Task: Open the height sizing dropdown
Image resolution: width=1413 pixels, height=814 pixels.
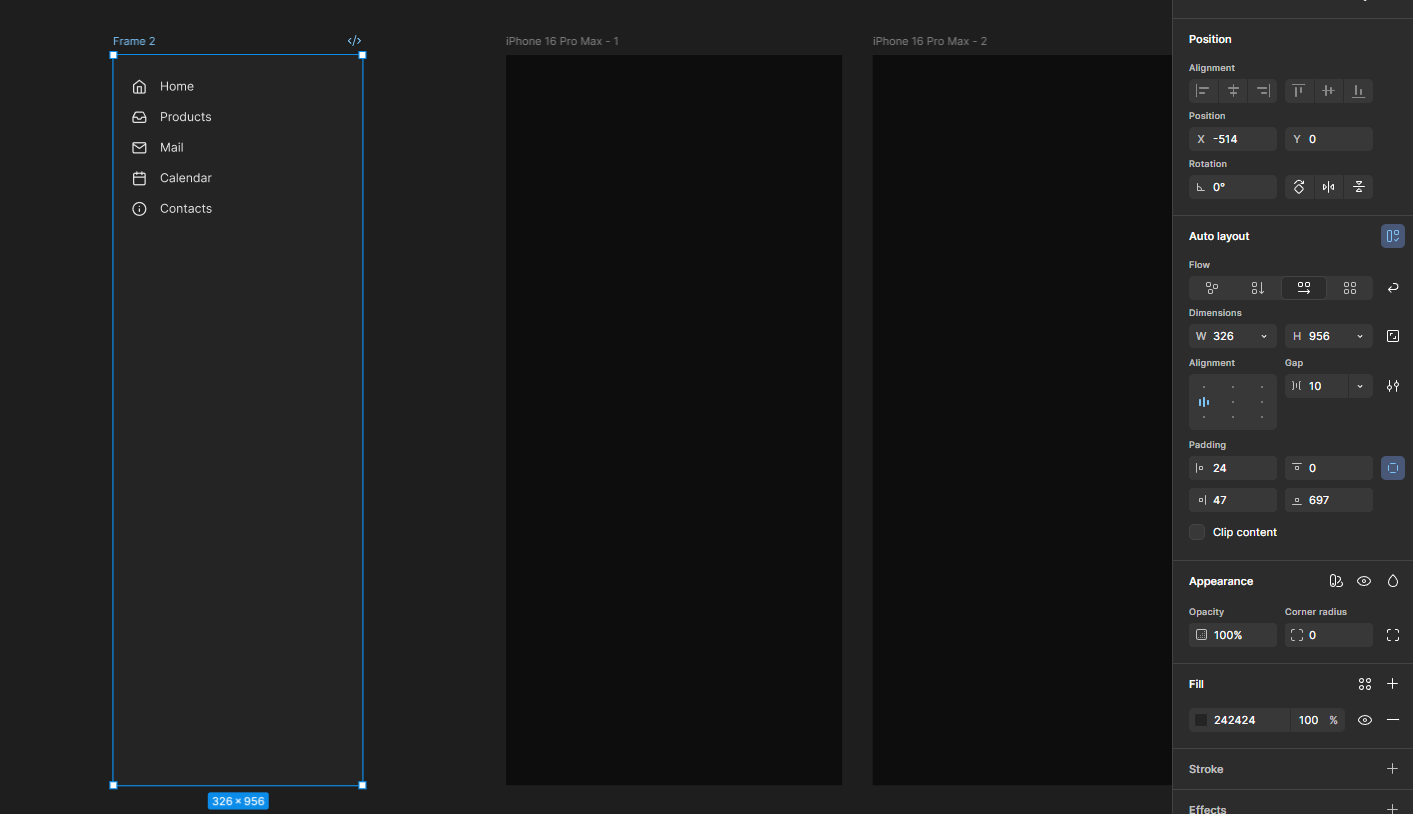Action: click(x=1360, y=336)
